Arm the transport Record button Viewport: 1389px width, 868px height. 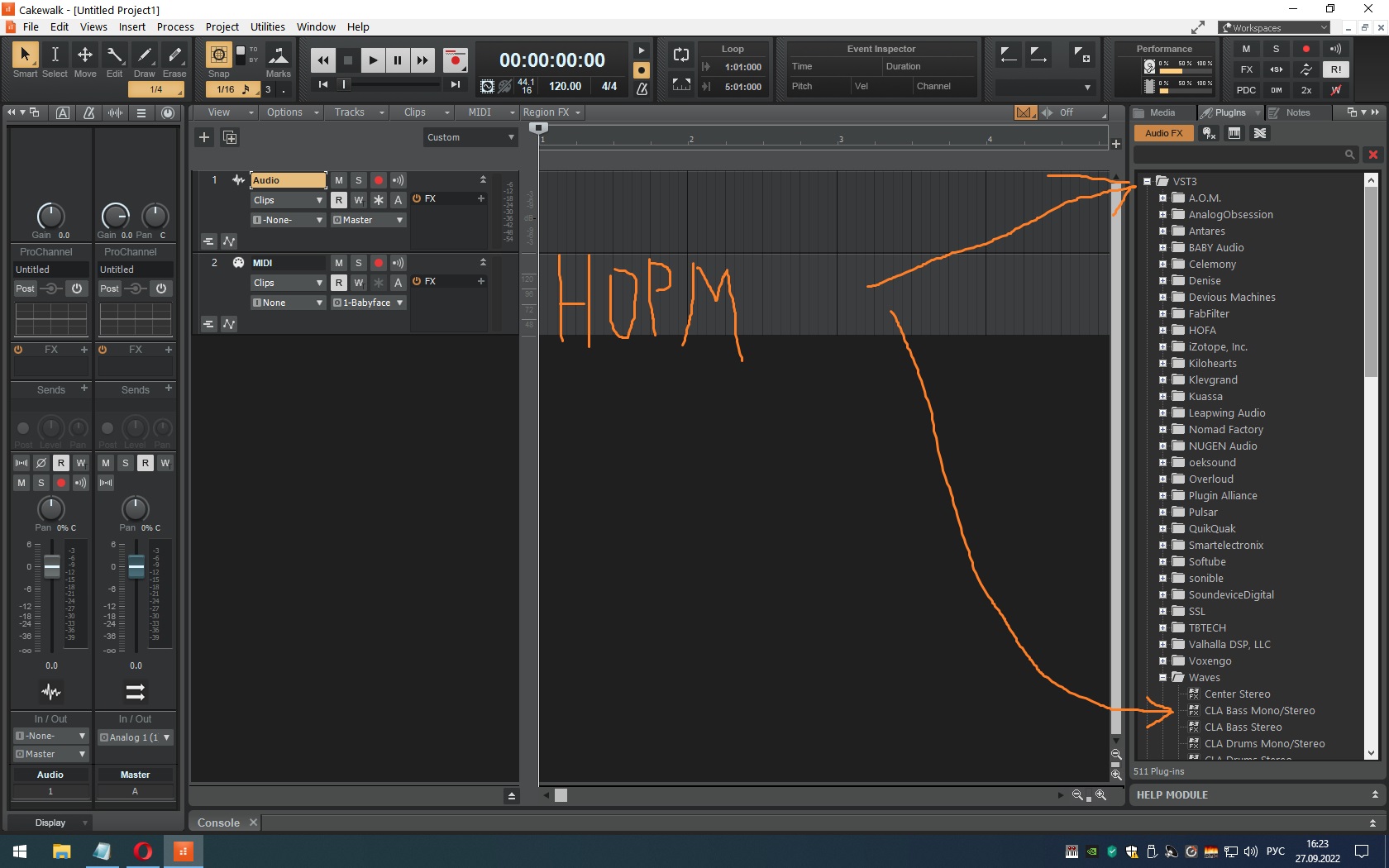[455, 60]
